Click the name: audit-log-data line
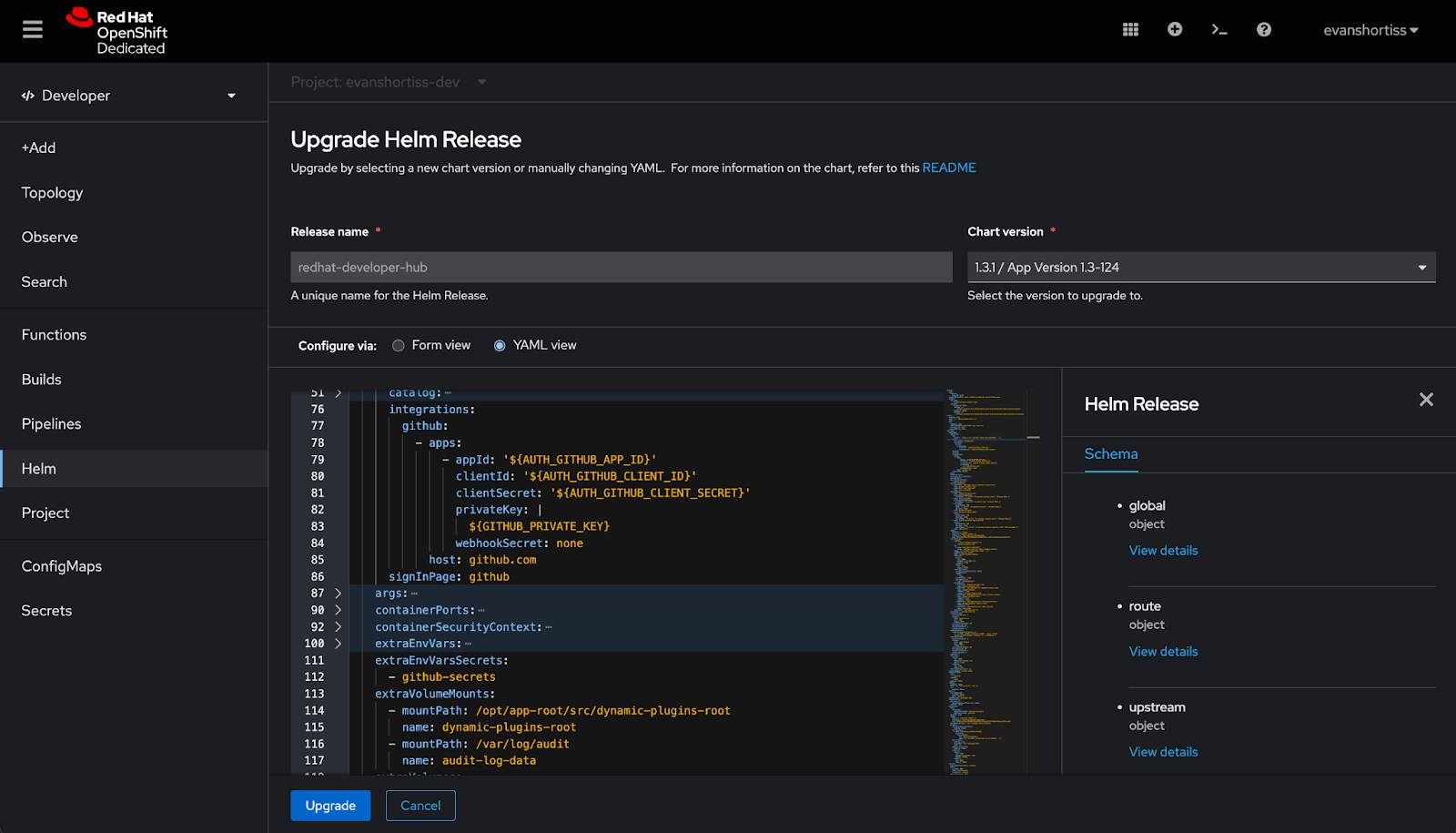Screen dimensions: 1456x833 [x=469, y=761]
